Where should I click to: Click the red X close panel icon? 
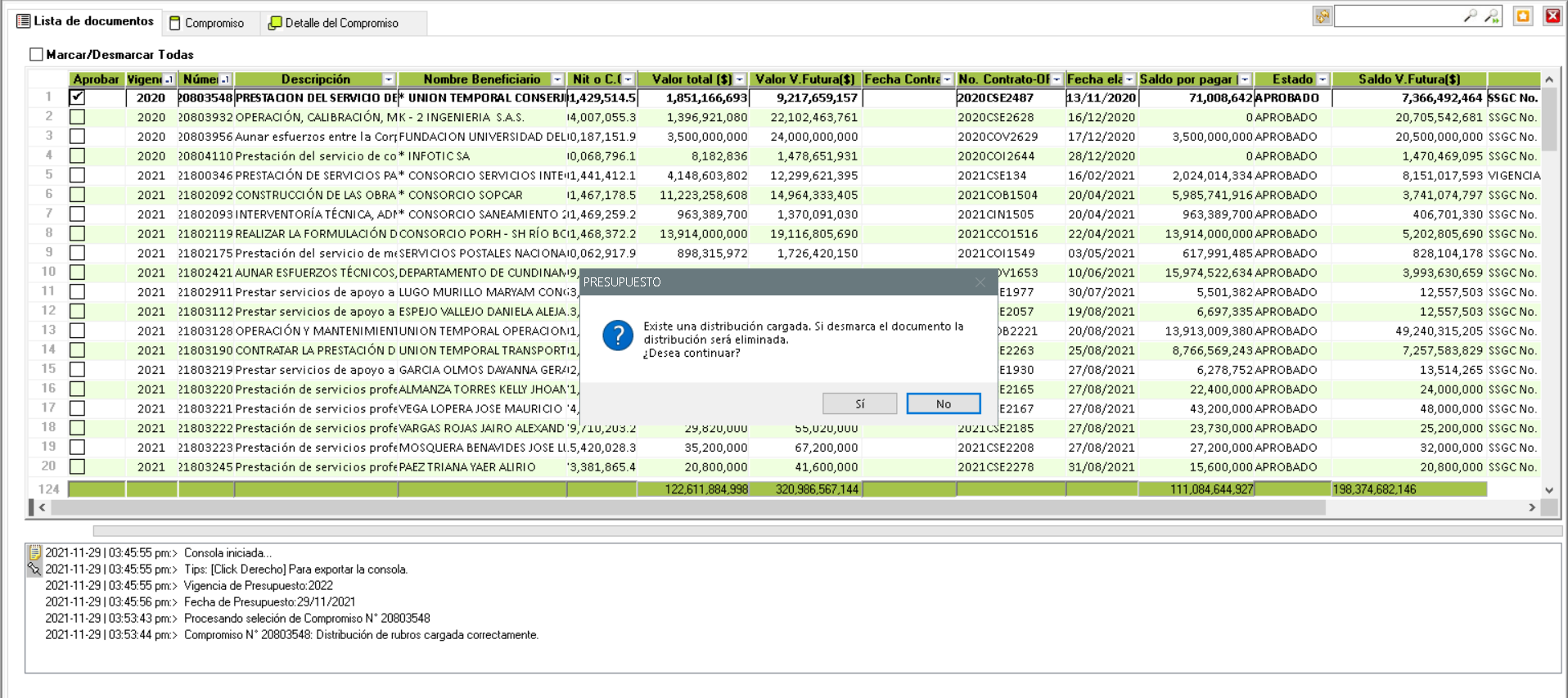(x=1552, y=16)
